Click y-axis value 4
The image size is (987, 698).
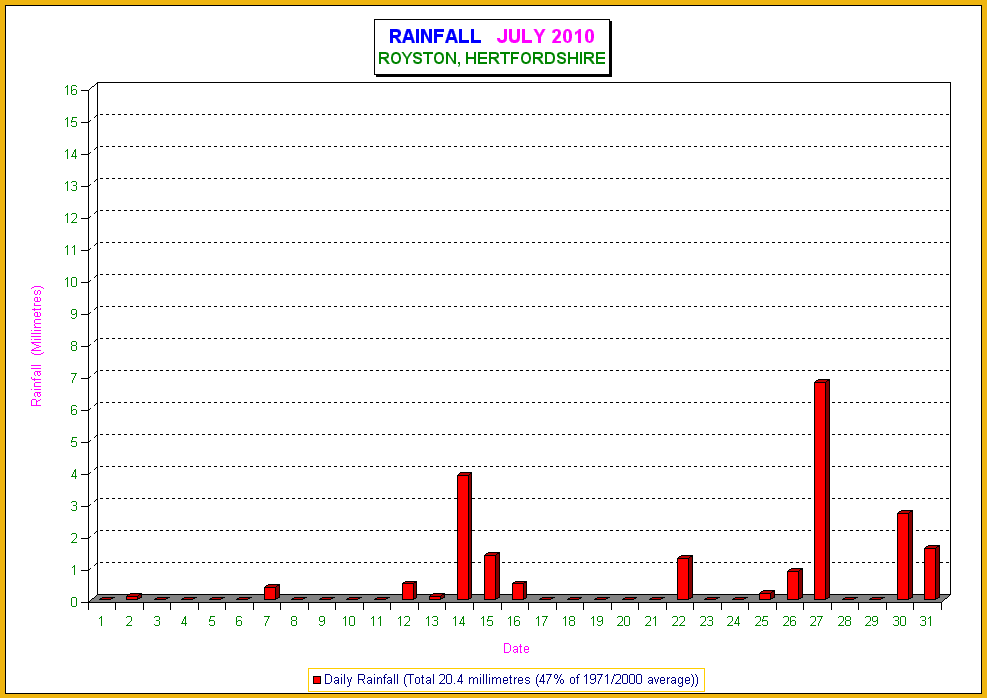click(x=74, y=474)
